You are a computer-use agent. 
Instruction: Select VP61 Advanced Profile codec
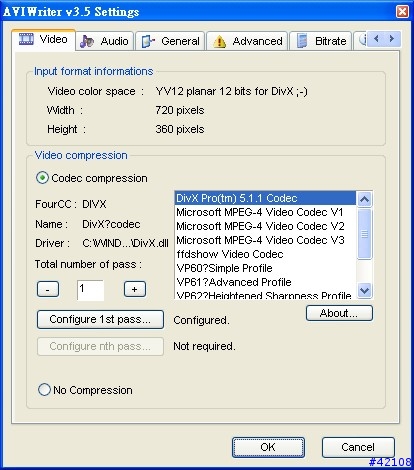click(x=265, y=282)
